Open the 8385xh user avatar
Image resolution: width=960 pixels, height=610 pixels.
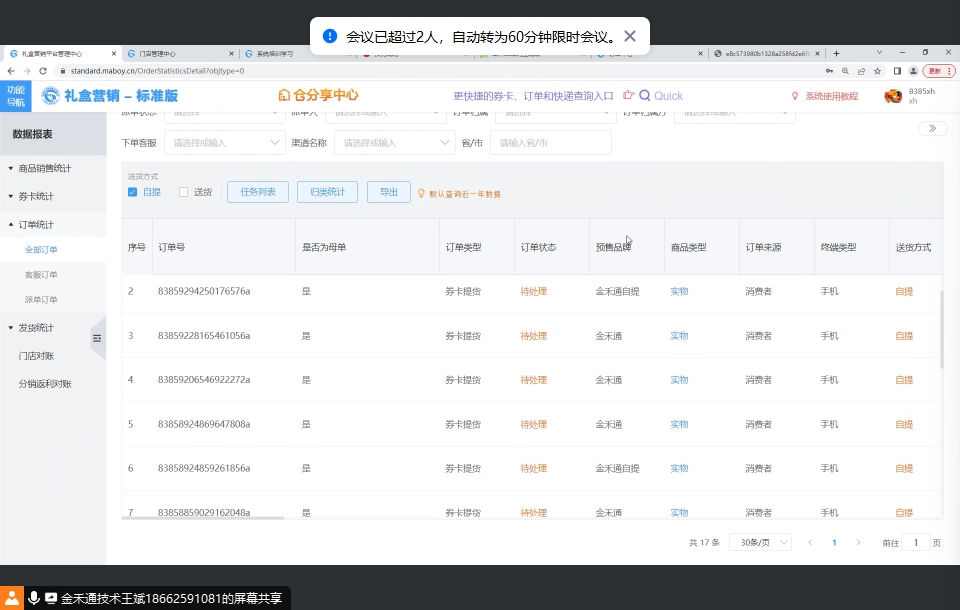(893, 96)
